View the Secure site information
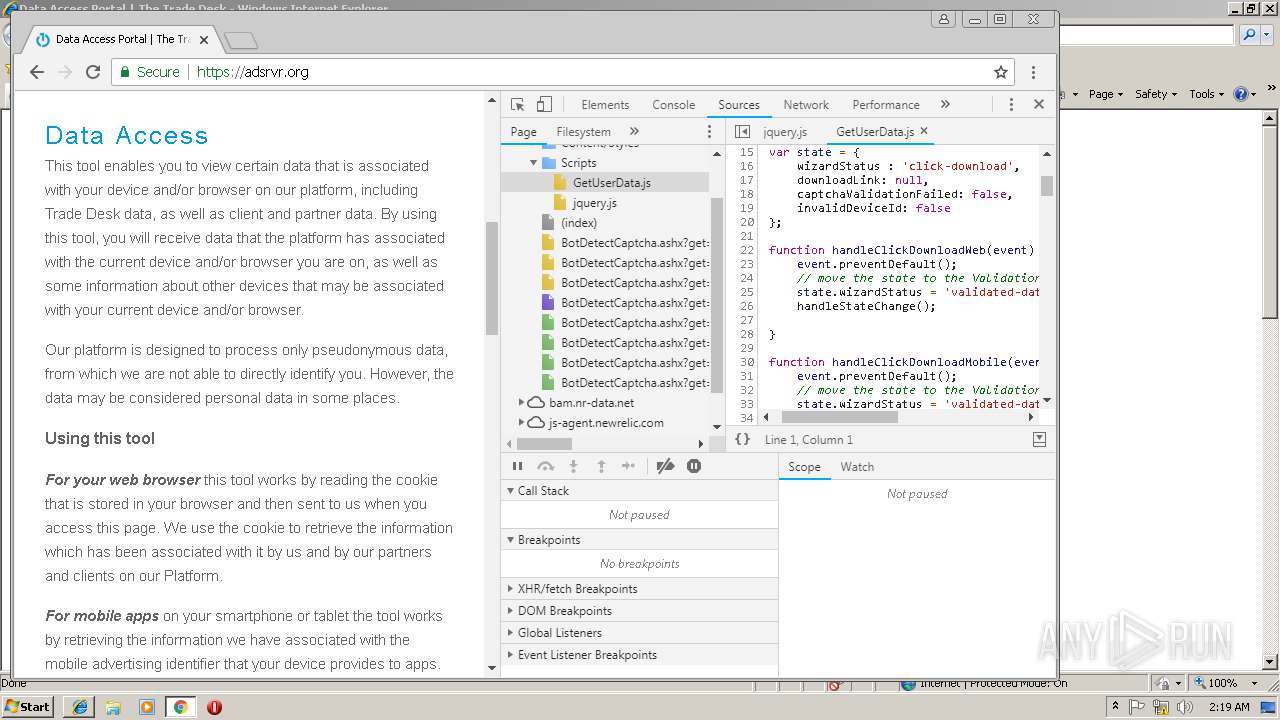The height and width of the screenshot is (720, 1280). [150, 72]
